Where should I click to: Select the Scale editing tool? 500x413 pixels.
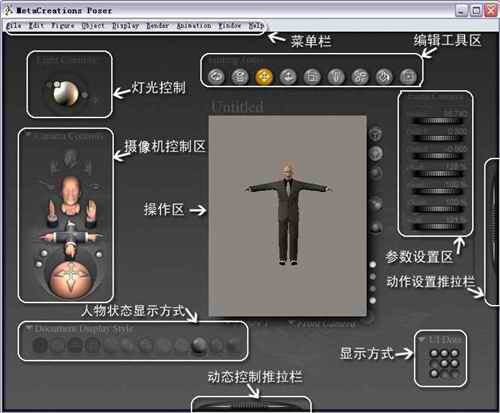(x=312, y=76)
